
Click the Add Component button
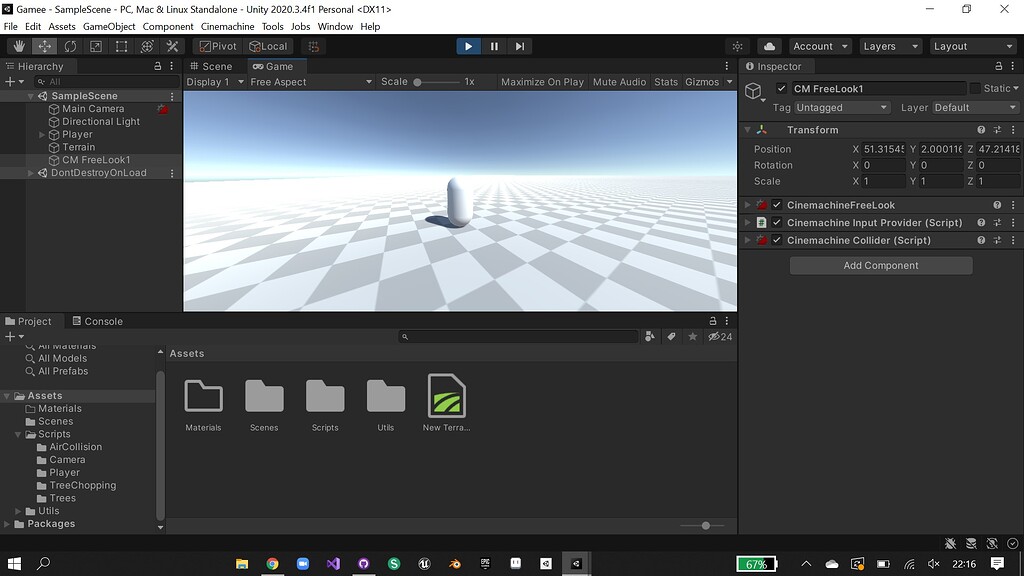880,265
